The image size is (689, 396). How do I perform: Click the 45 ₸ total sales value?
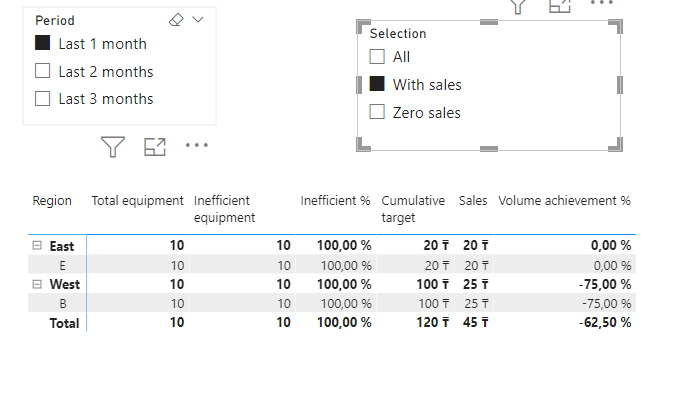click(475, 323)
